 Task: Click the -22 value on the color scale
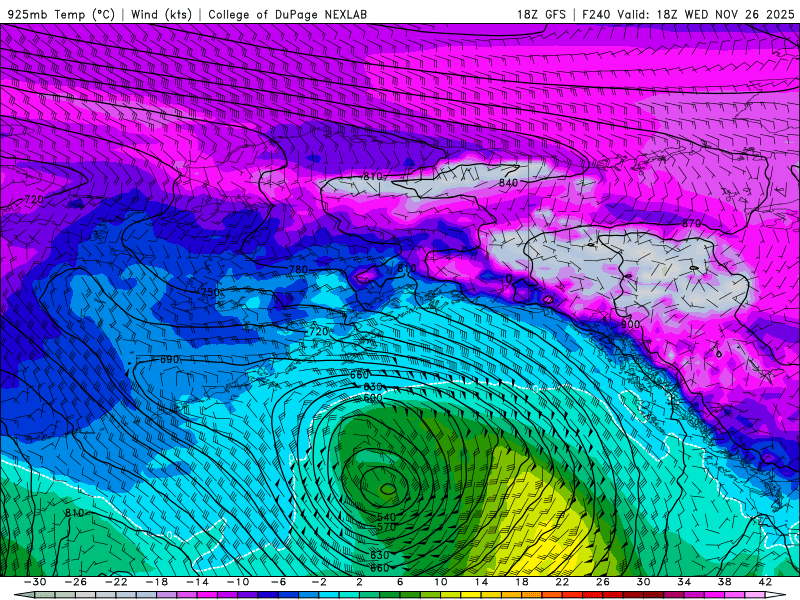click(116, 582)
